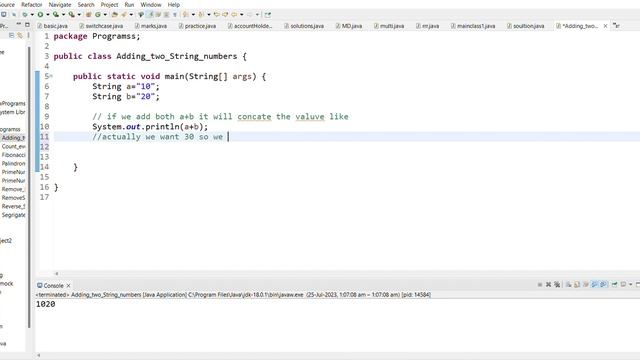The image size is (640, 360).
Task: Click the Previous Annotation arrow icon
Action: (x=201, y=15)
